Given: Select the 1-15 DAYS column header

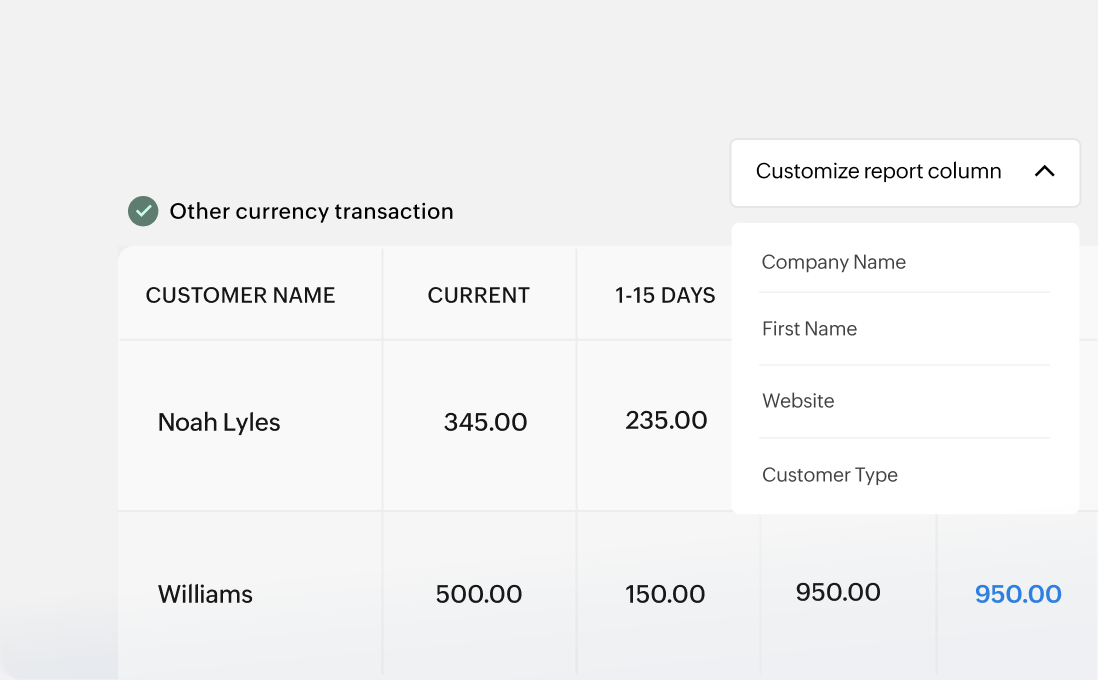Looking at the screenshot, I should 665,295.
